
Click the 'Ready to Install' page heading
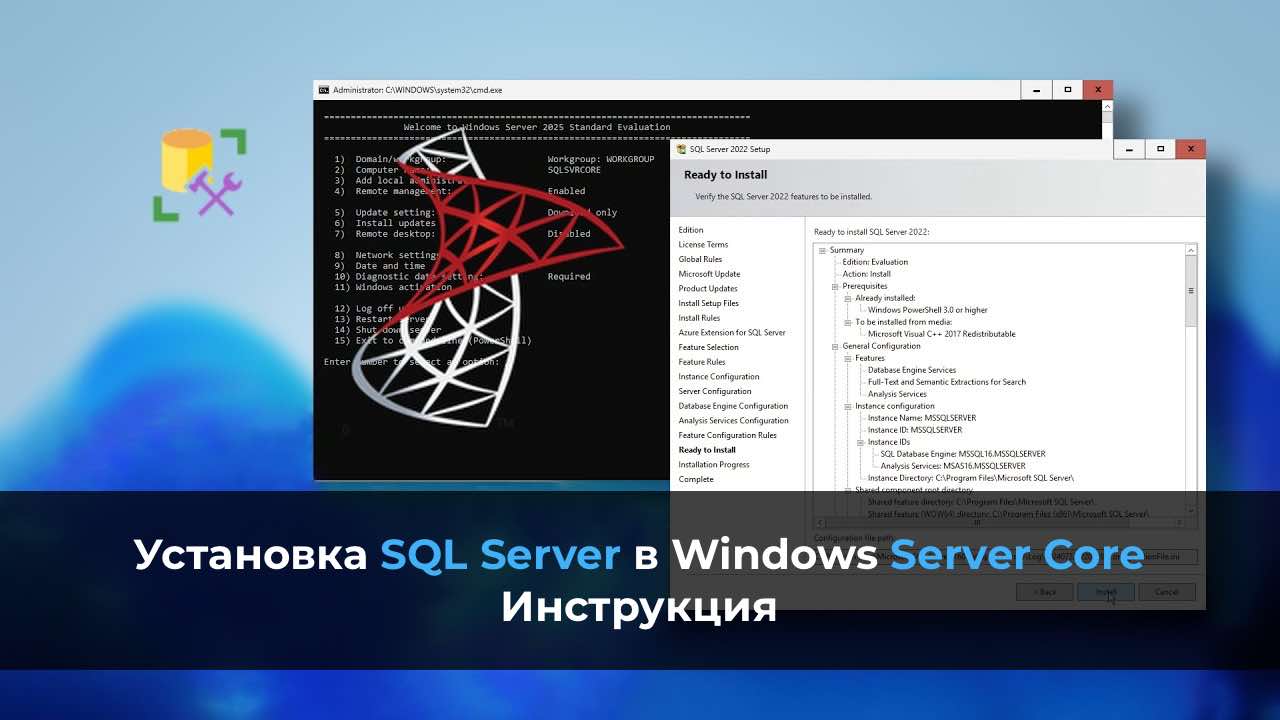(x=725, y=175)
